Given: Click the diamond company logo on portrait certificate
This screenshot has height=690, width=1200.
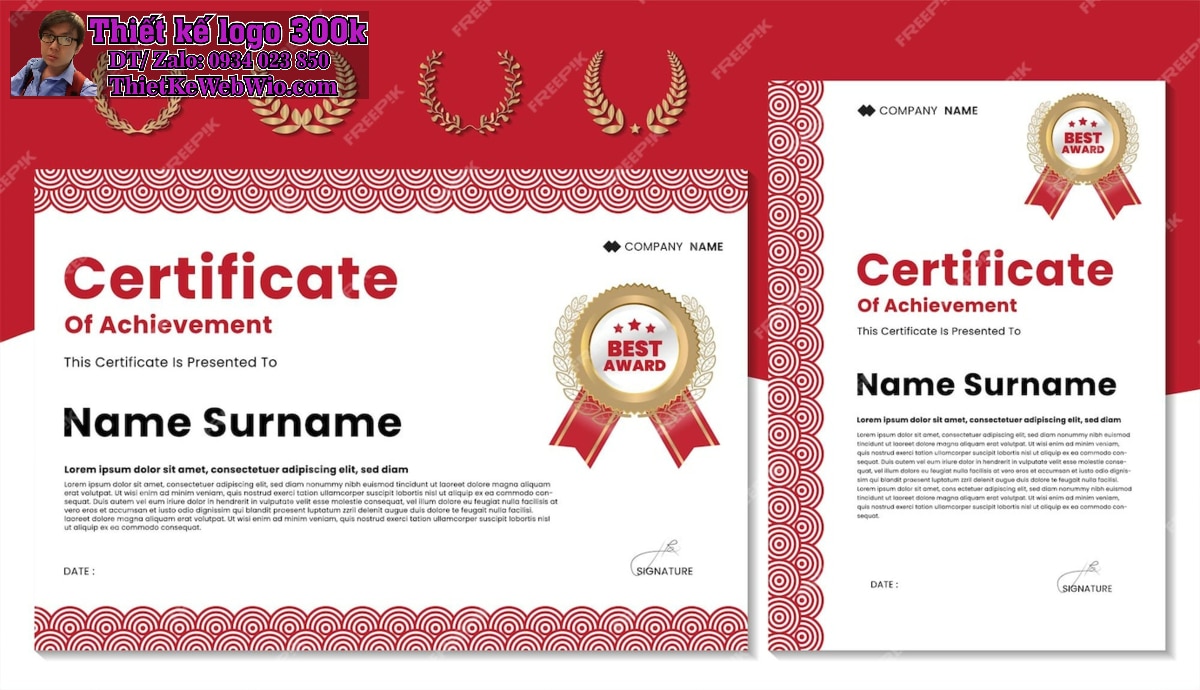Looking at the screenshot, I should pos(866,111).
